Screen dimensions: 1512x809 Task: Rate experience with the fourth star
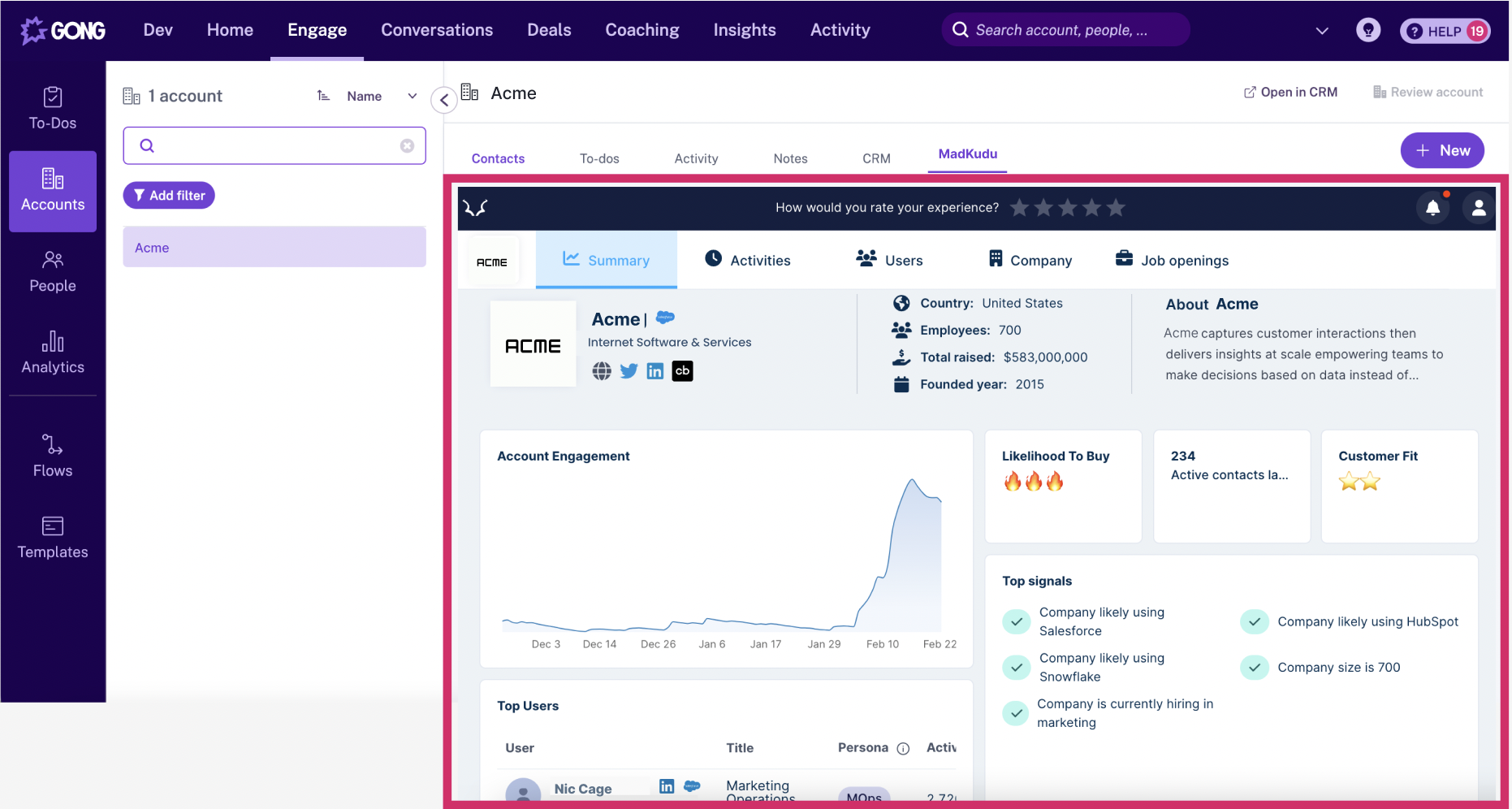pyautogui.click(x=1092, y=208)
